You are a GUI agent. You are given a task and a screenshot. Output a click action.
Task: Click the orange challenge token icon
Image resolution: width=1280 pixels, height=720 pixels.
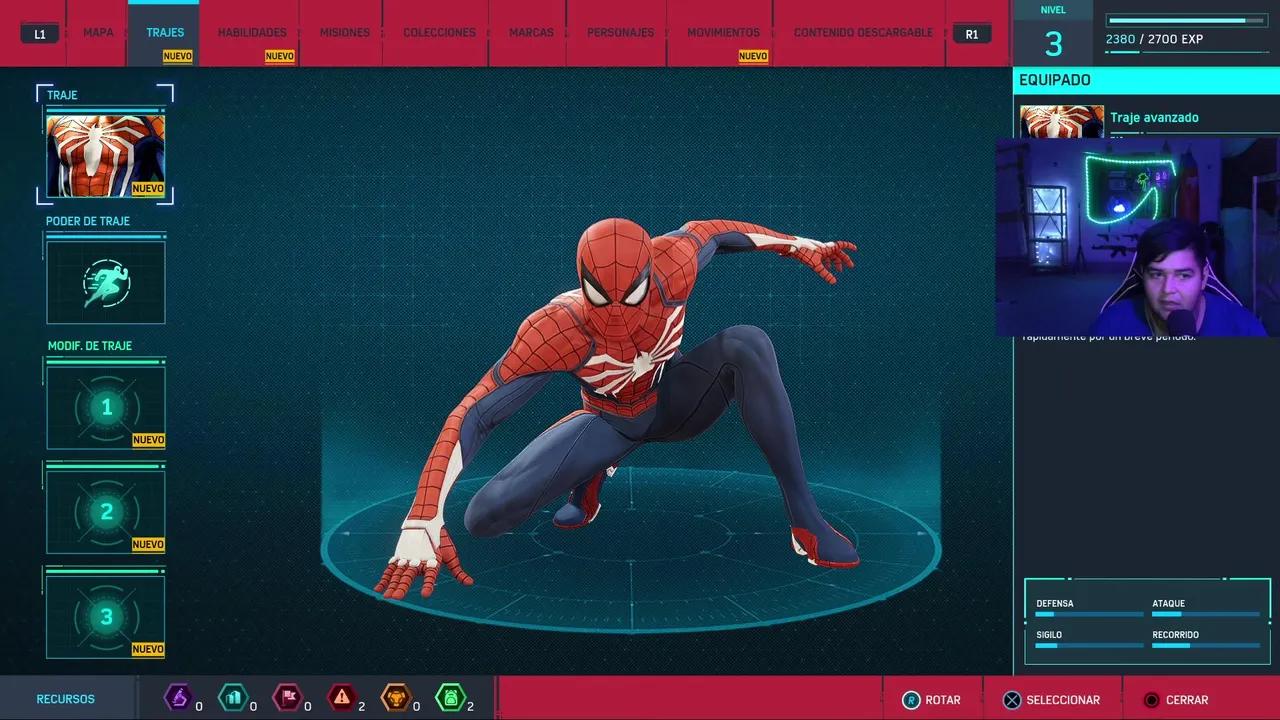(x=397, y=697)
